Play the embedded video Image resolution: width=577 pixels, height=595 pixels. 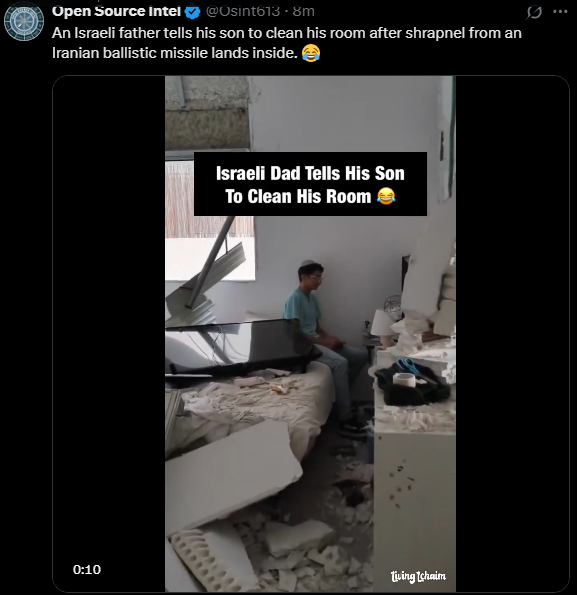[310, 334]
